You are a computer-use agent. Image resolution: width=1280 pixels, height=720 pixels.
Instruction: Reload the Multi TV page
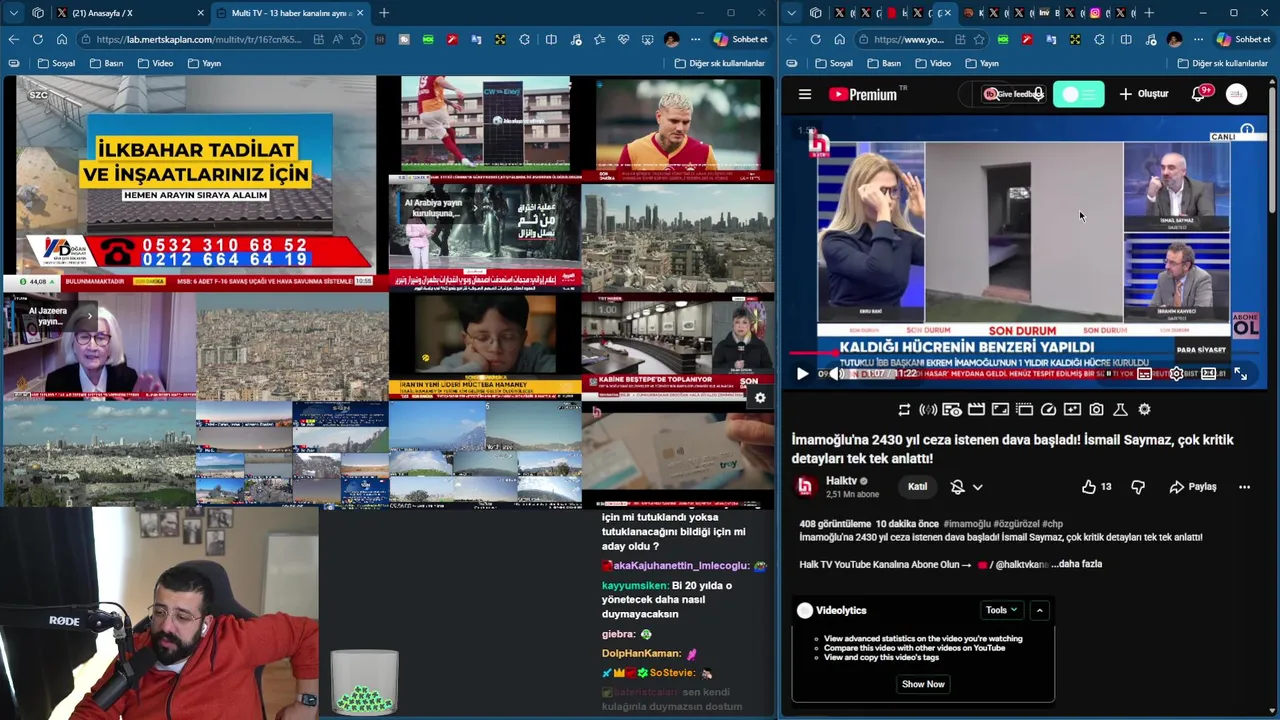click(38, 39)
